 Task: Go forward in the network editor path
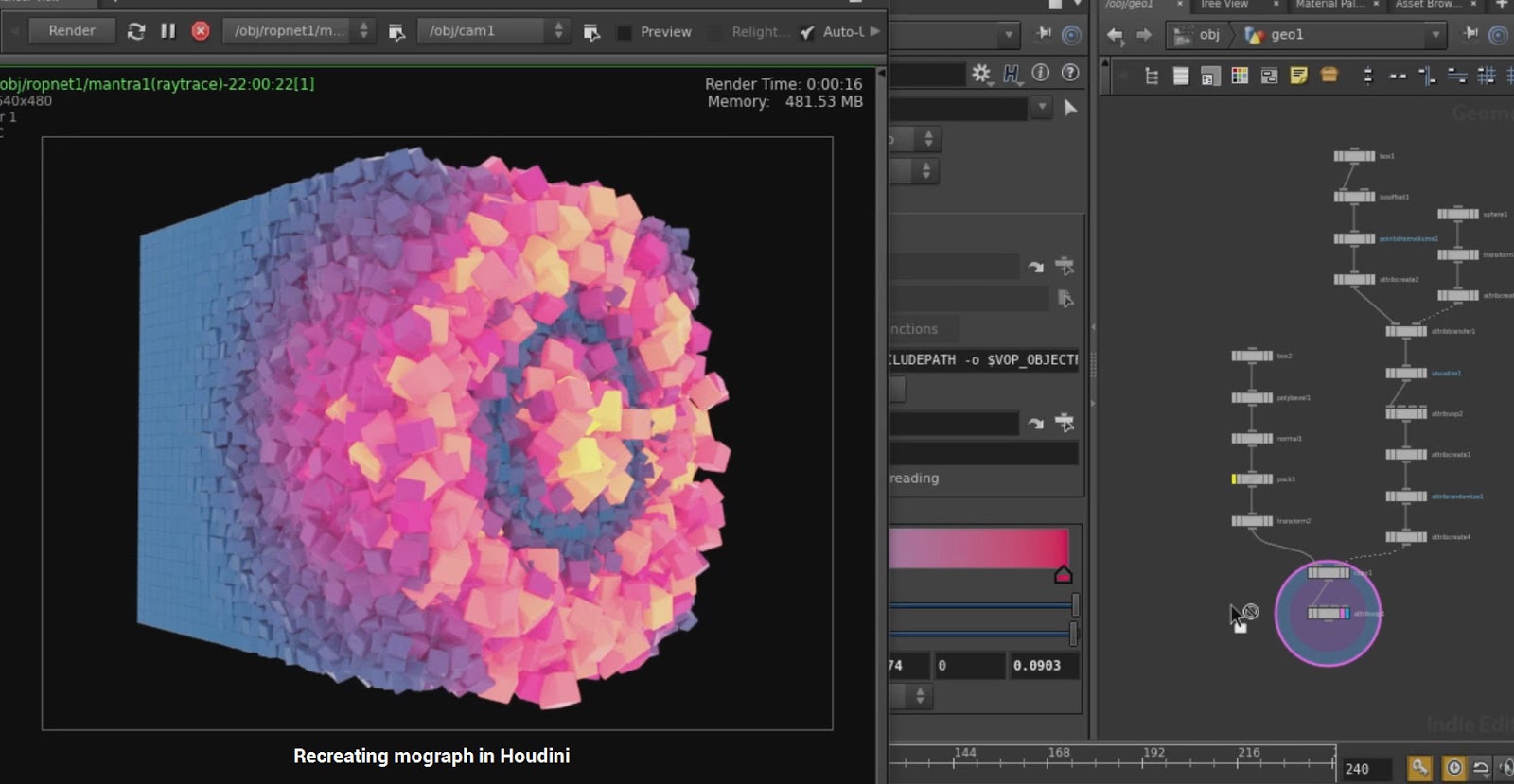click(x=1145, y=35)
